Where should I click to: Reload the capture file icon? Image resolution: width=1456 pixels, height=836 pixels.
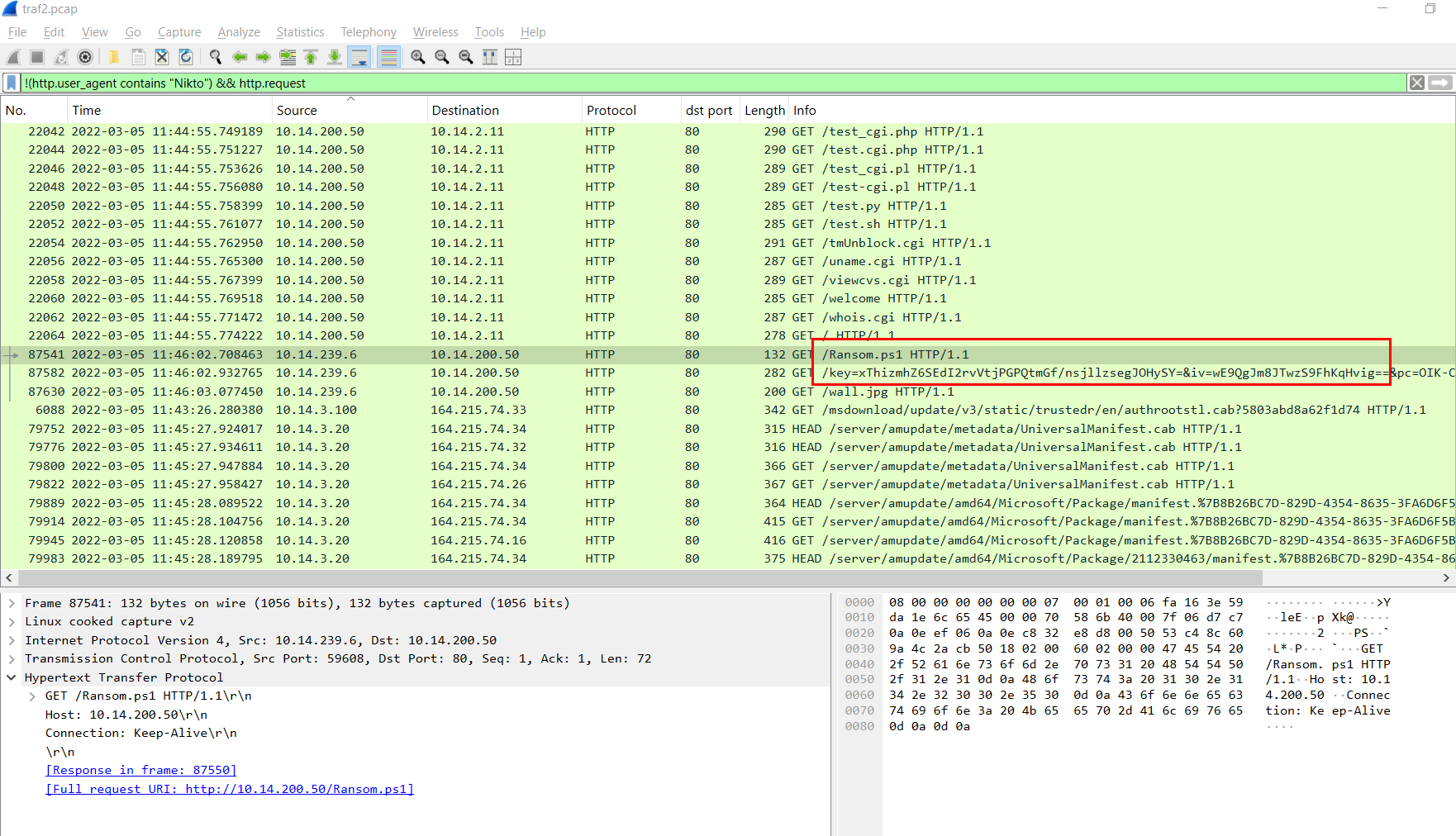coord(186,57)
